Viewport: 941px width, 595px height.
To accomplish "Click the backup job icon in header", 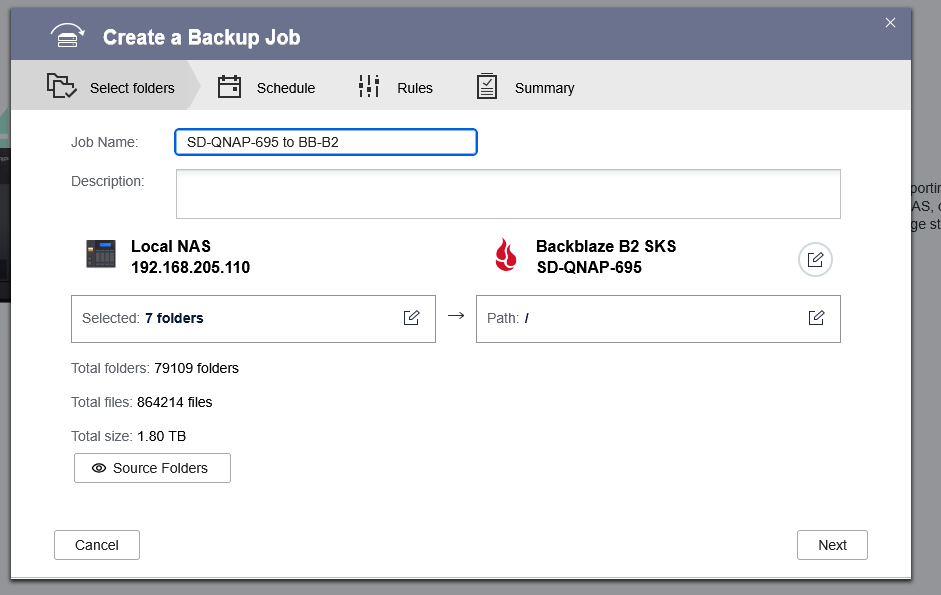I will [x=67, y=36].
